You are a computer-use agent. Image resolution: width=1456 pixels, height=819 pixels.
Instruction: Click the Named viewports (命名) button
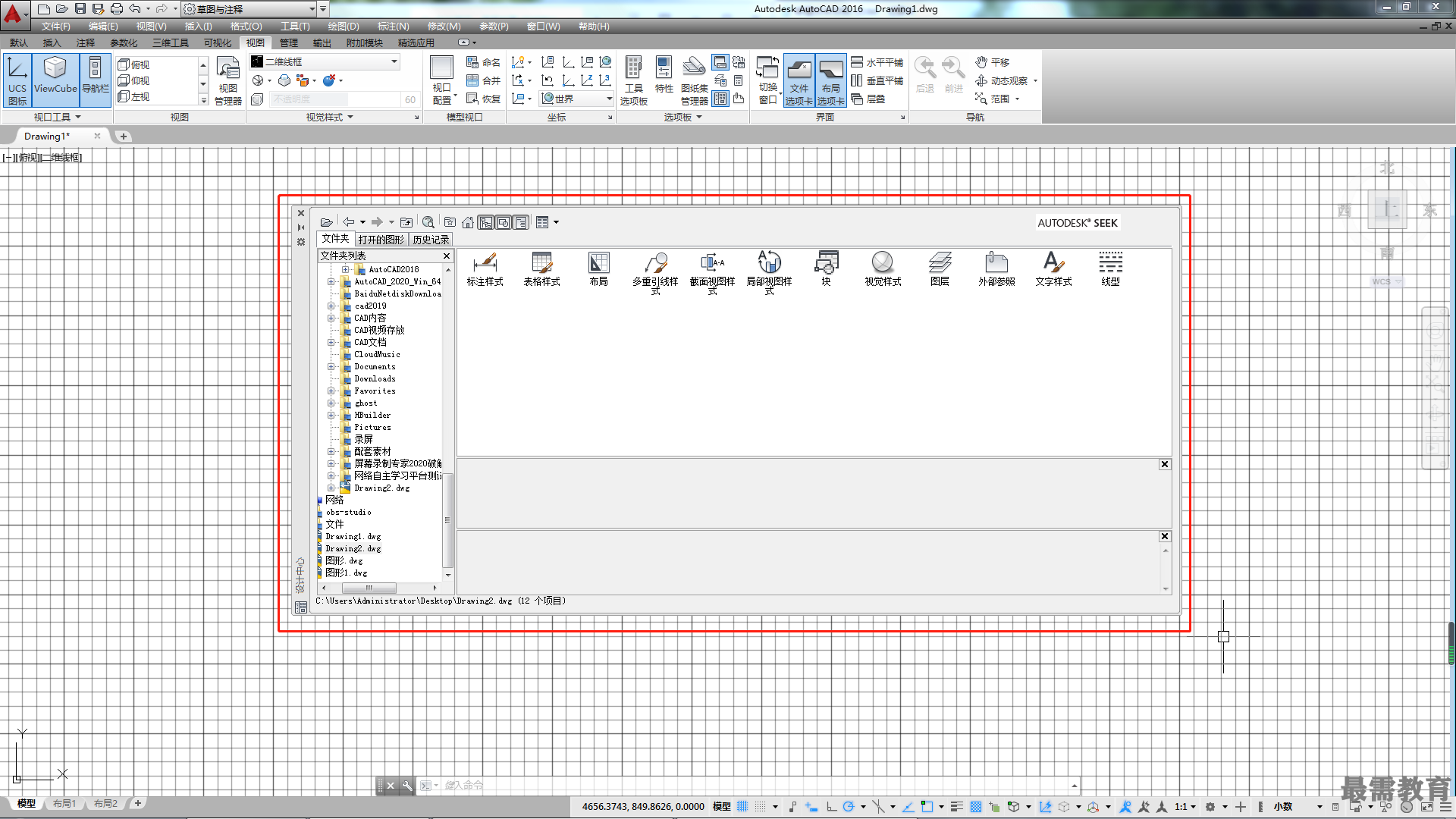point(483,62)
